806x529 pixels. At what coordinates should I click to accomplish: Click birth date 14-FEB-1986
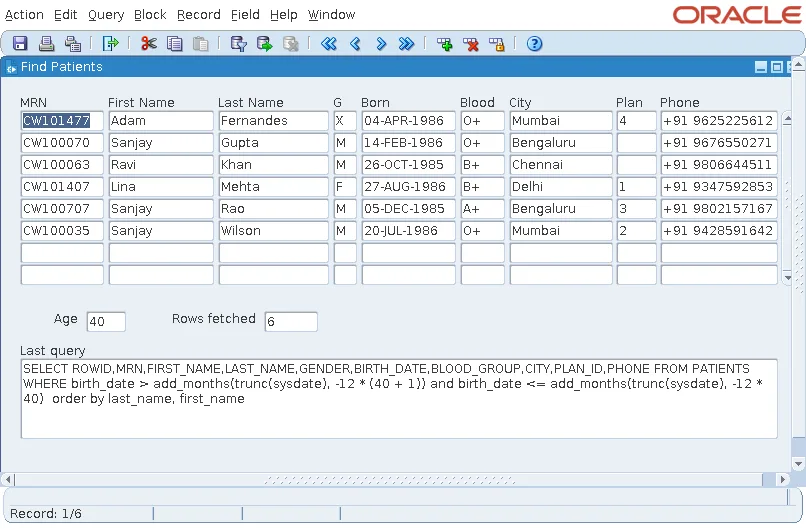coord(409,143)
